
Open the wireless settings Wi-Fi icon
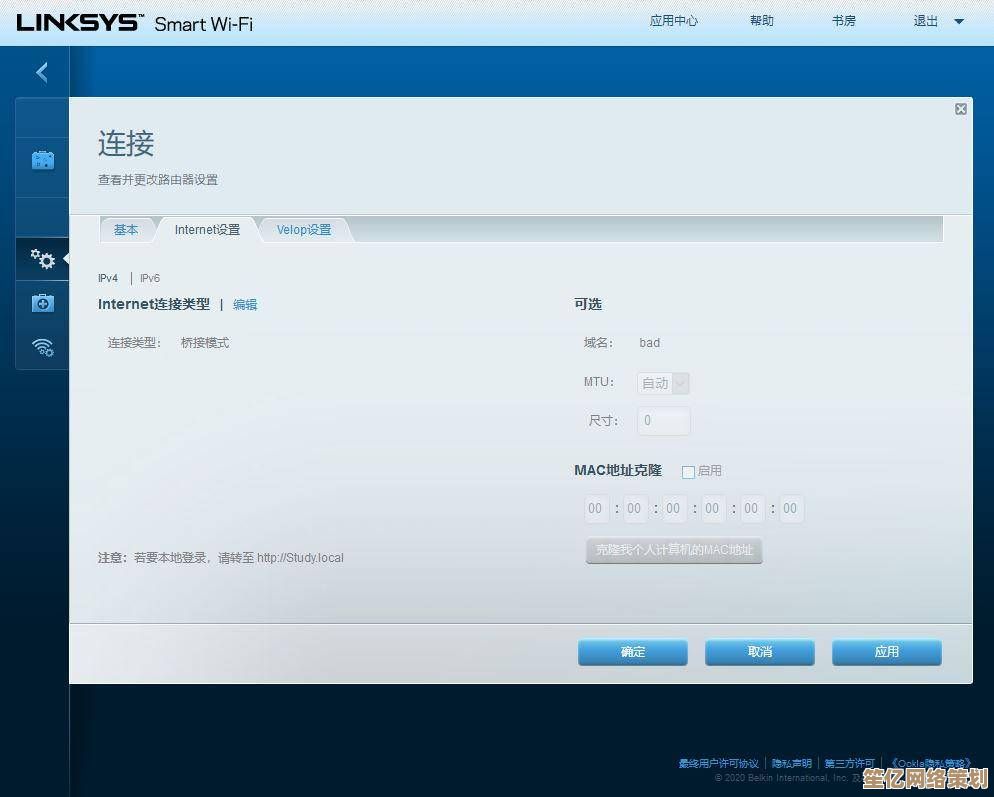pyautogui.click(x=43, y=347)
